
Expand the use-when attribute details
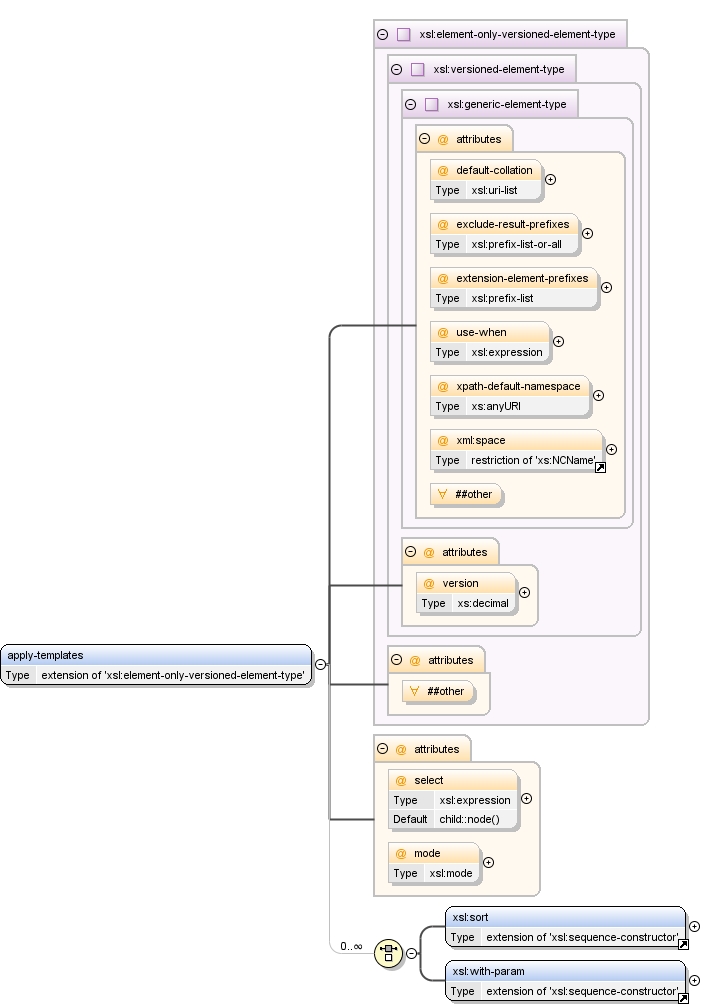point(558,341)
